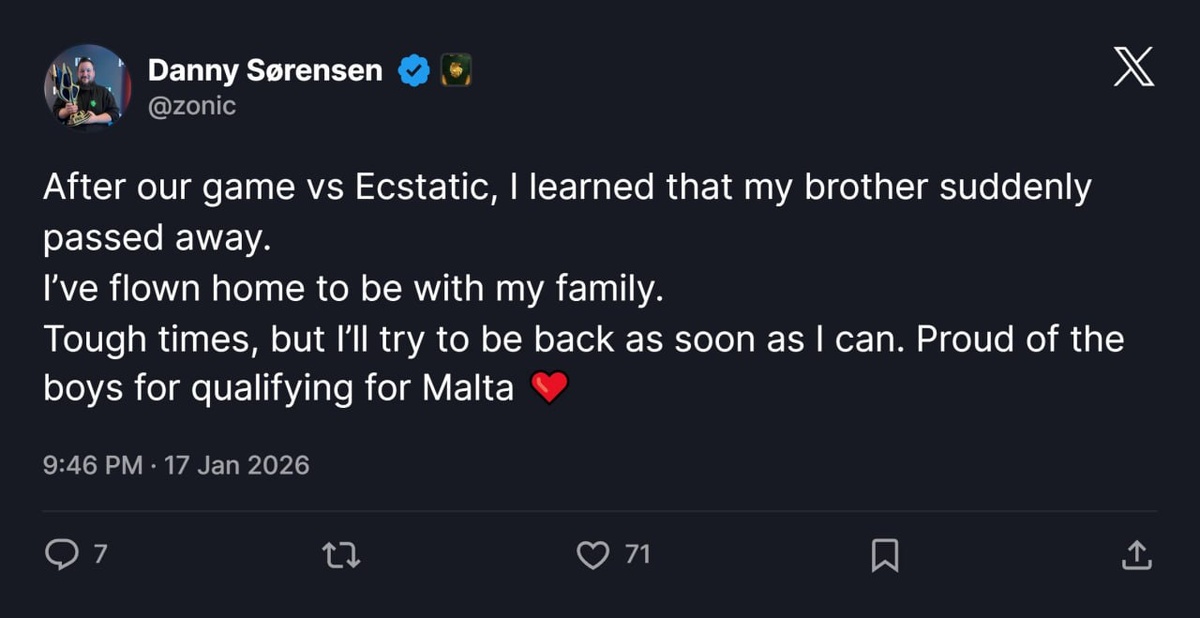Click the X logo in the corner
The height and width of the screenshot is (618, 1200).
[x=1133, y=69]
